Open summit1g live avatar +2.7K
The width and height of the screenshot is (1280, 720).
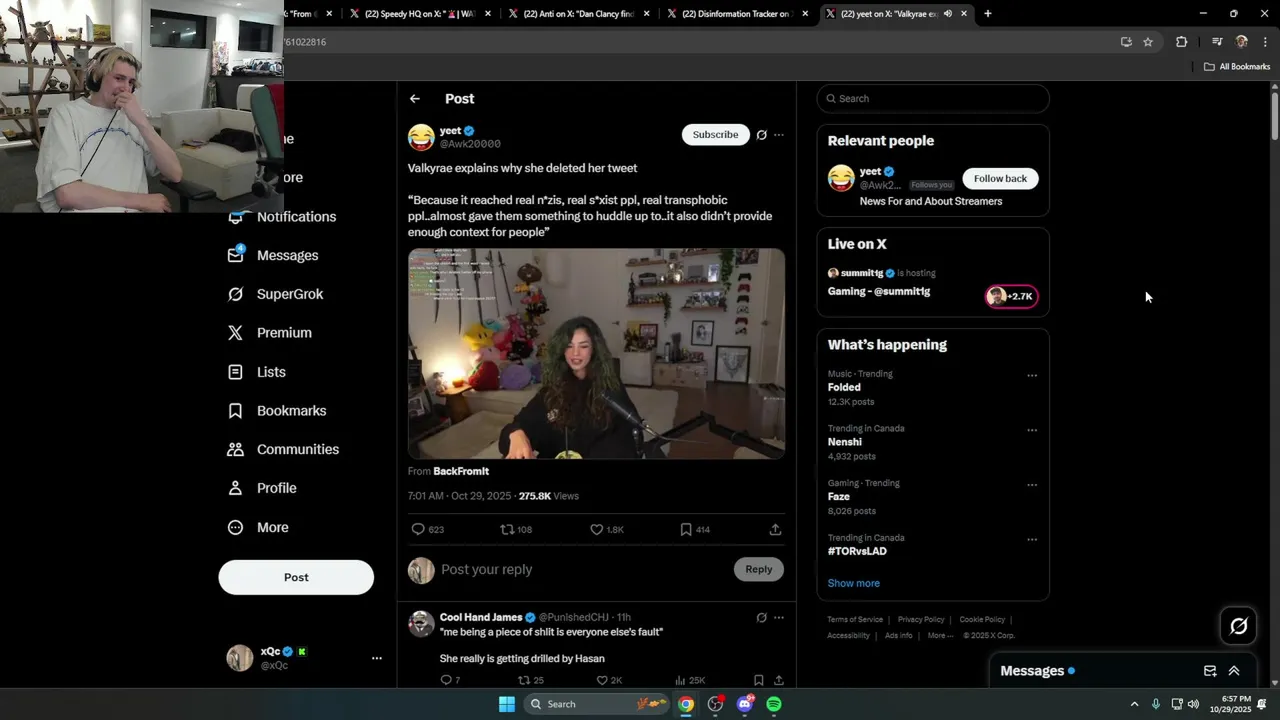tap(1012, 296)
